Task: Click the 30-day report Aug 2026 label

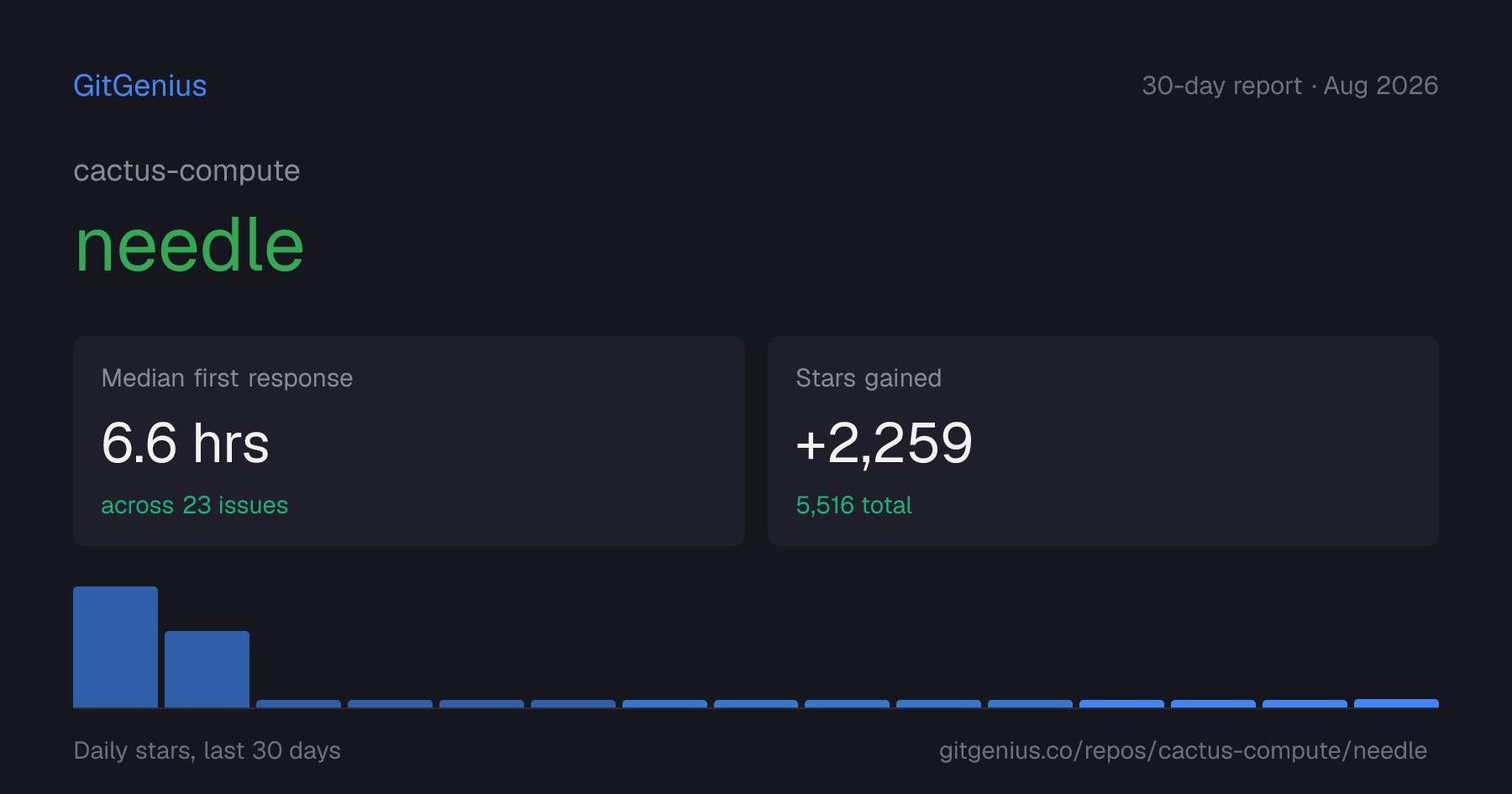Action: (x=1289, y=86)
